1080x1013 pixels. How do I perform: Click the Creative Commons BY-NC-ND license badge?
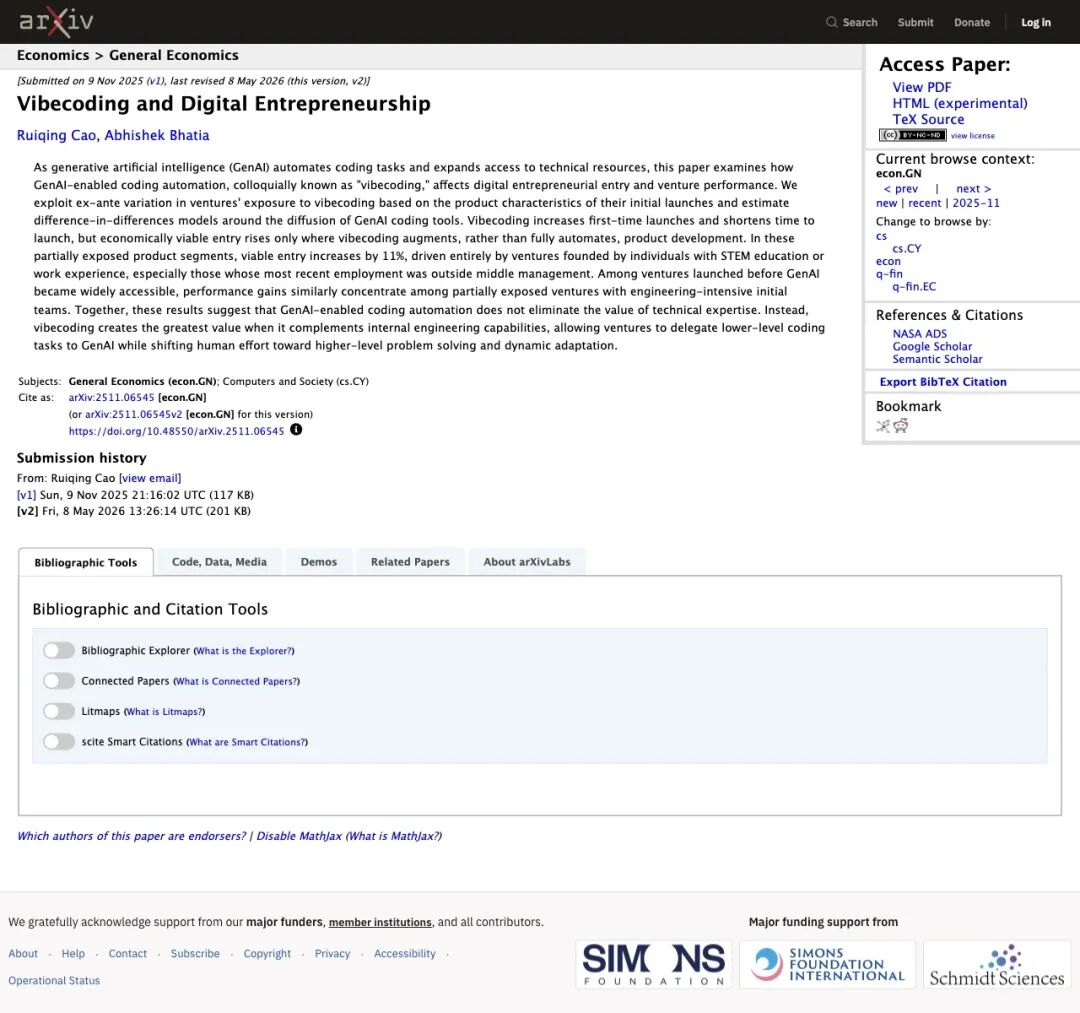pos(912,136)
